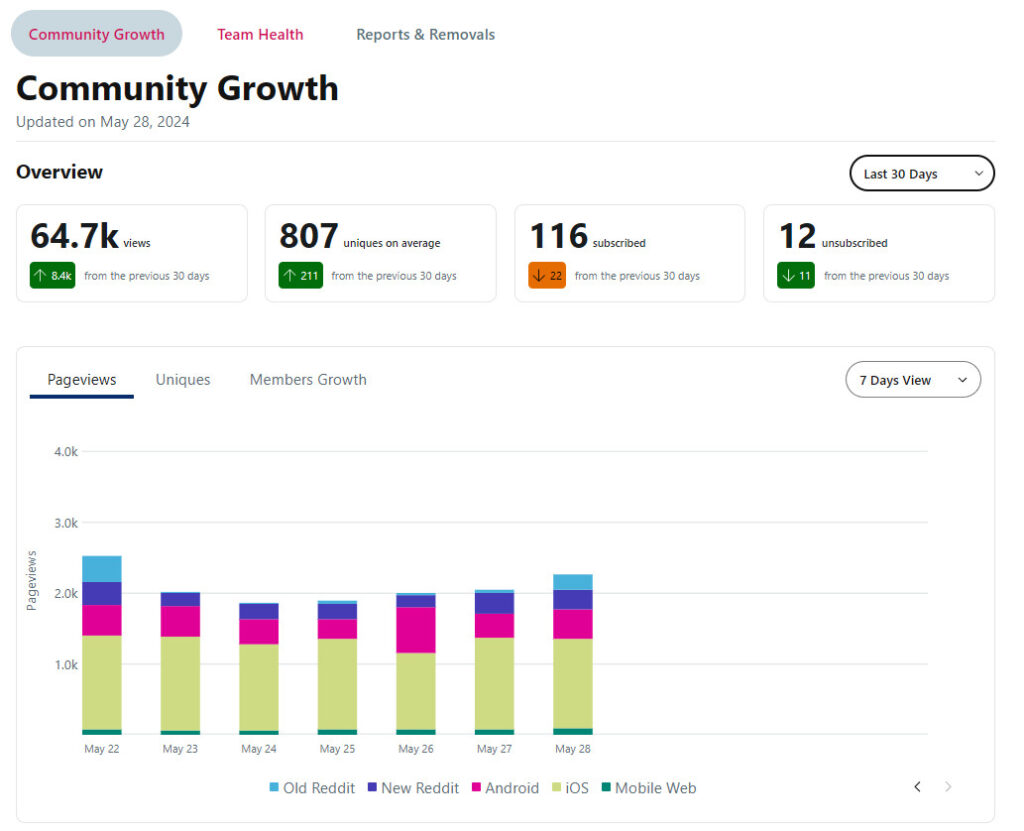The width and height of the screenshot is (1024, 831).
Task: Open the Reports & Removals tab
Action: (425, 34)
